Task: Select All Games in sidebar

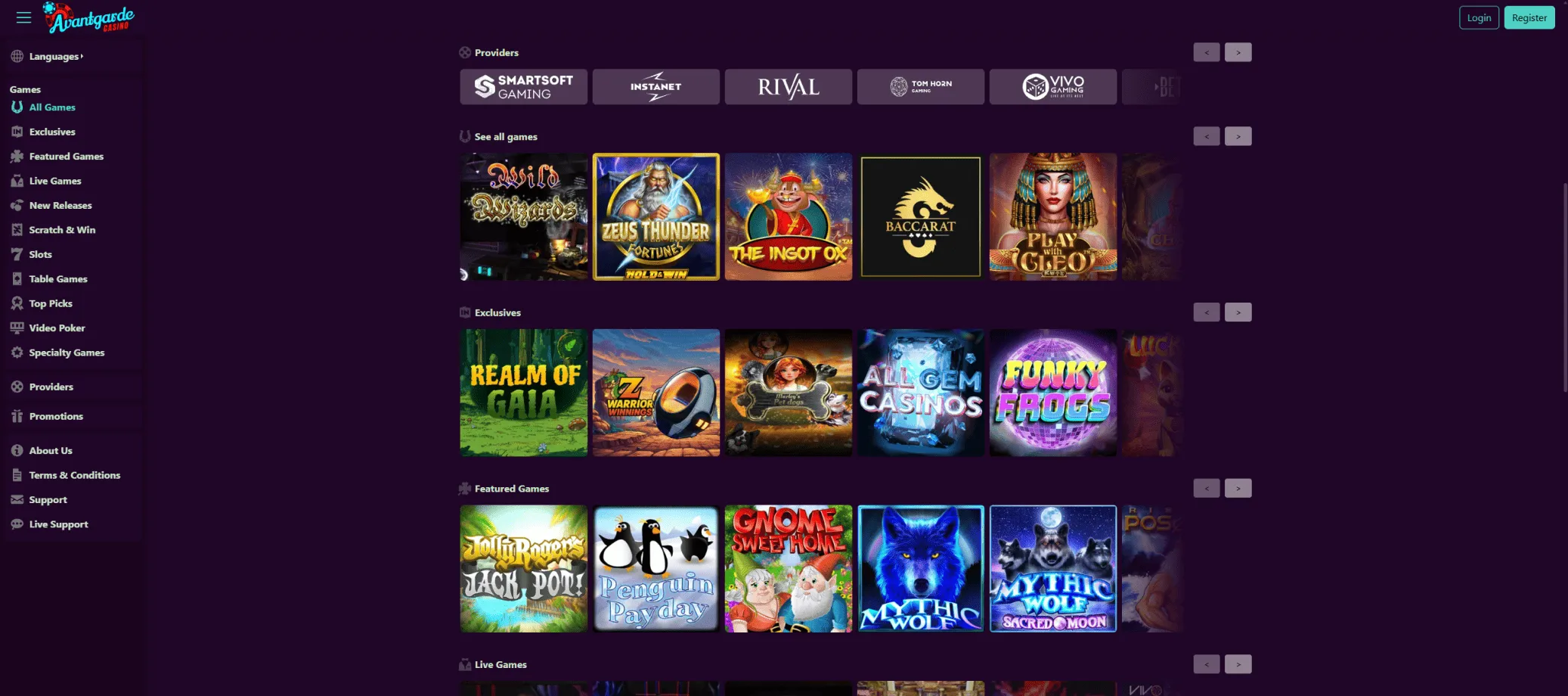Action: [52, 107]
